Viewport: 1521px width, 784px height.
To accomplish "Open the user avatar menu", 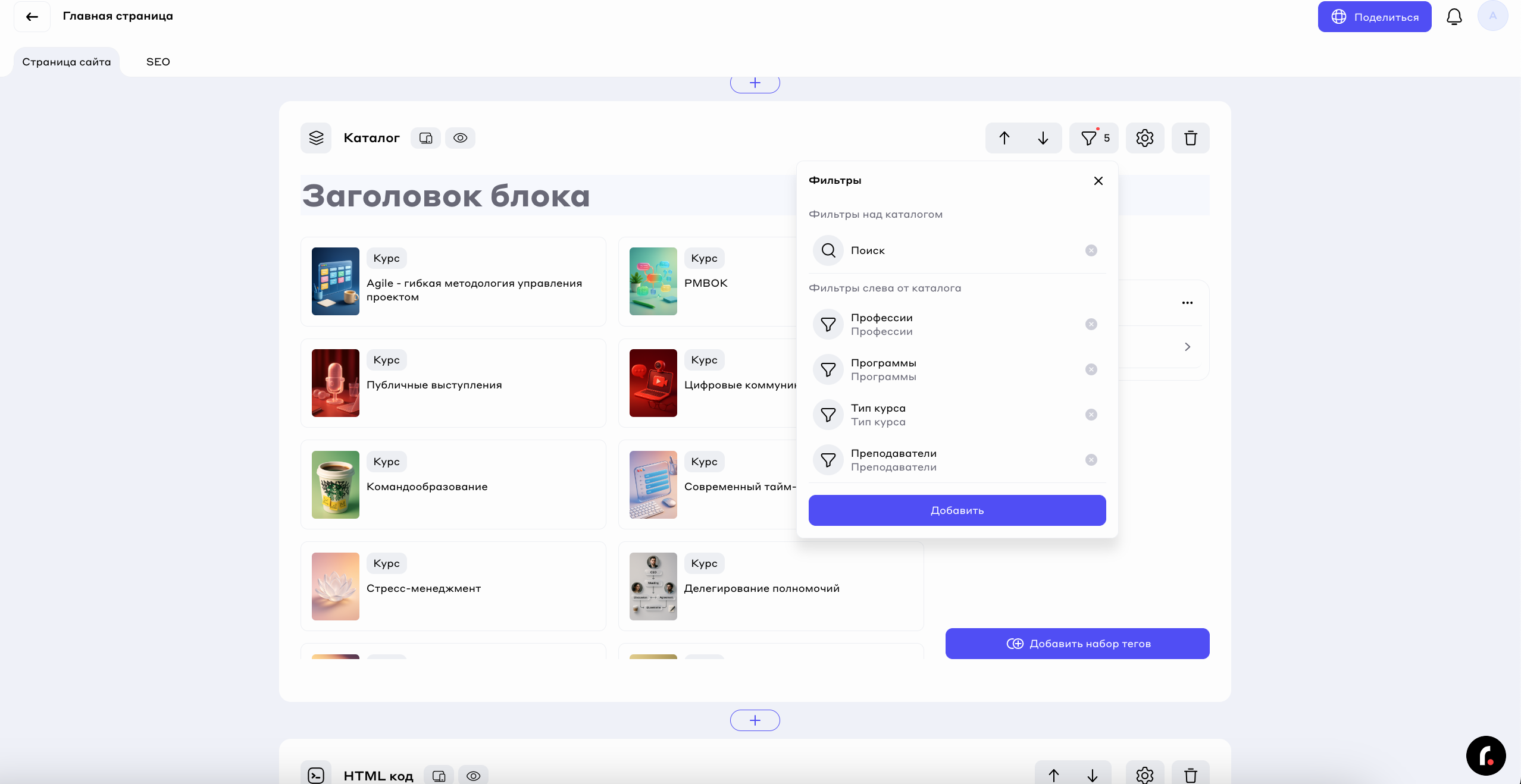I will point(1492,16).
